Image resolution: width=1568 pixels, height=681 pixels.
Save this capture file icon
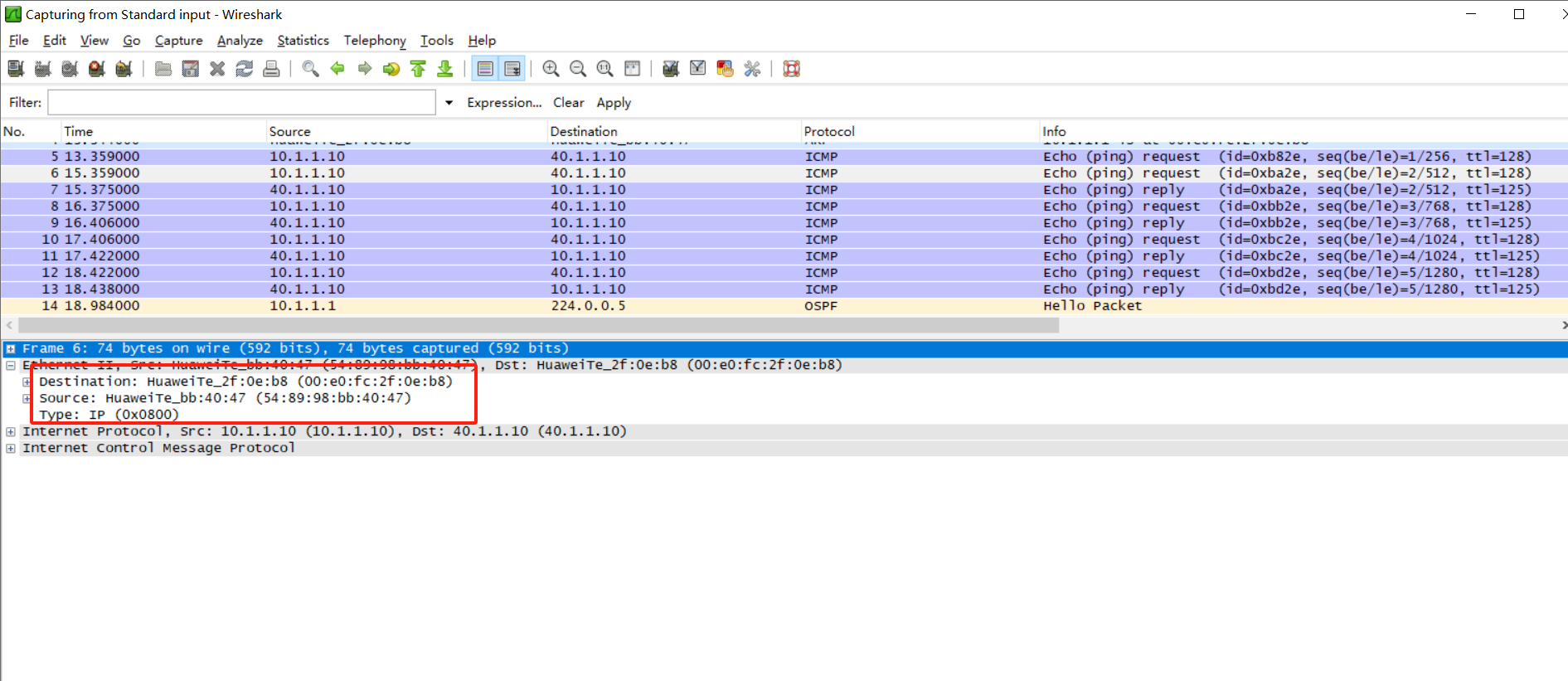pos(191,69)
